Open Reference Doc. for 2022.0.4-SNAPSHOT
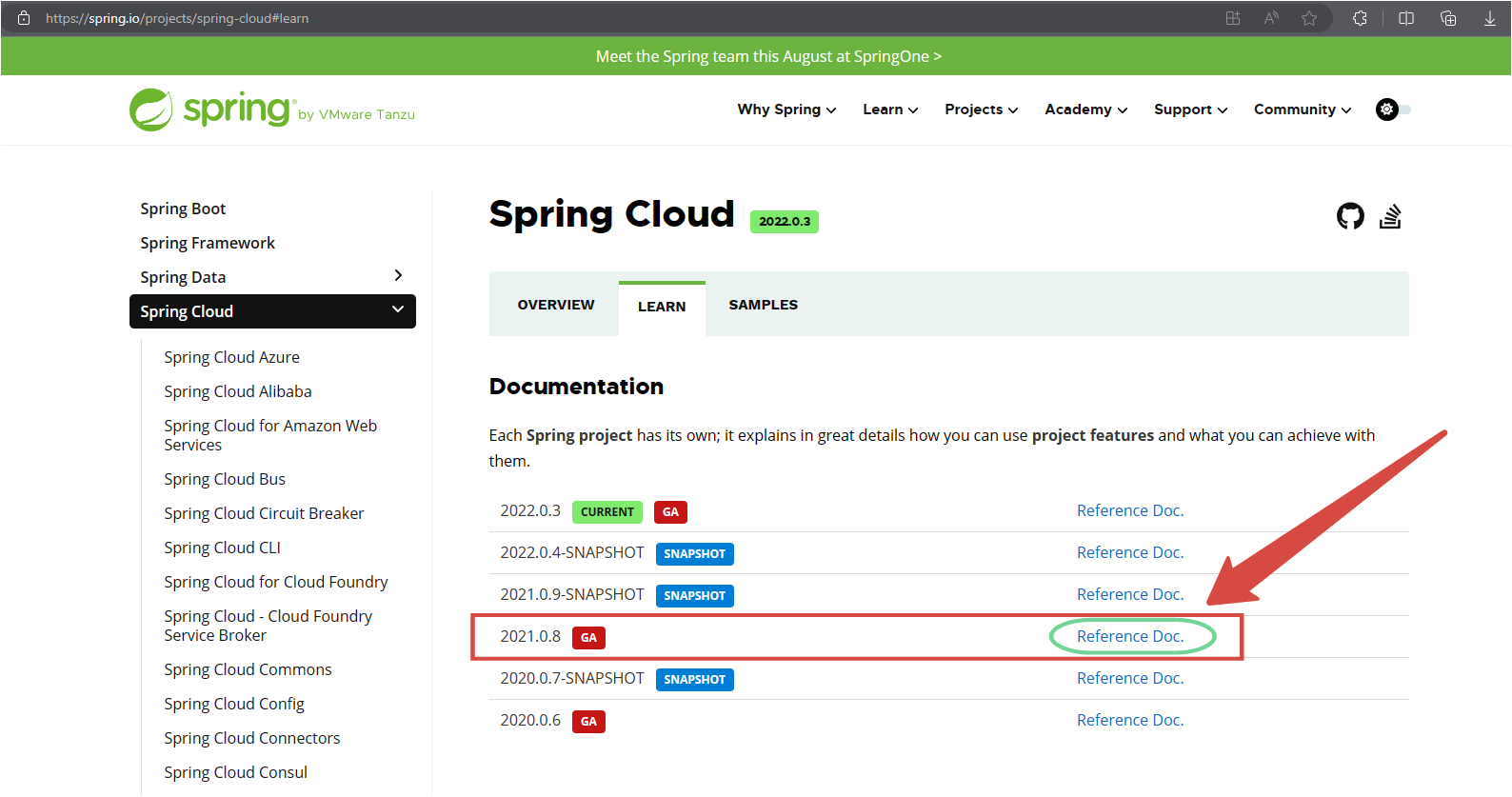The width and height of the screenshot is (1512, 797). pos(1130,552)
